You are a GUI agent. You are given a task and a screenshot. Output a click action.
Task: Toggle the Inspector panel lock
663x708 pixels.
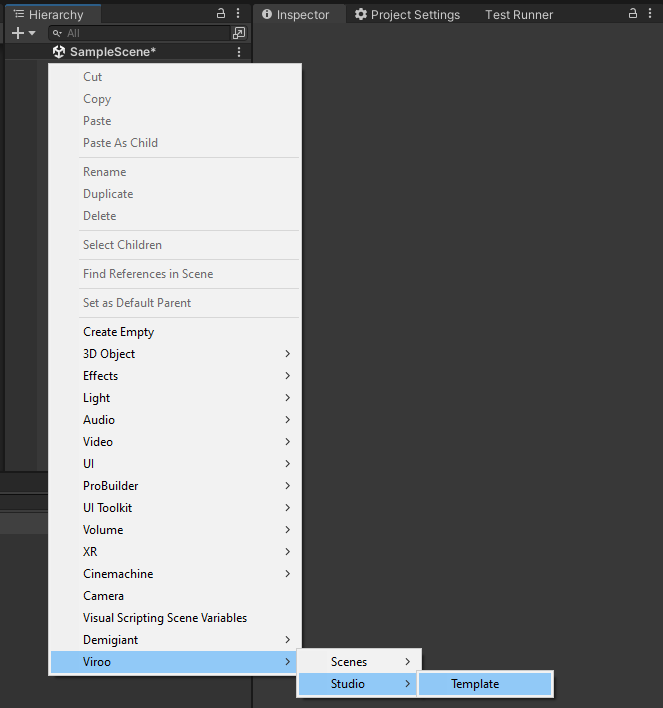click(632, 14)
